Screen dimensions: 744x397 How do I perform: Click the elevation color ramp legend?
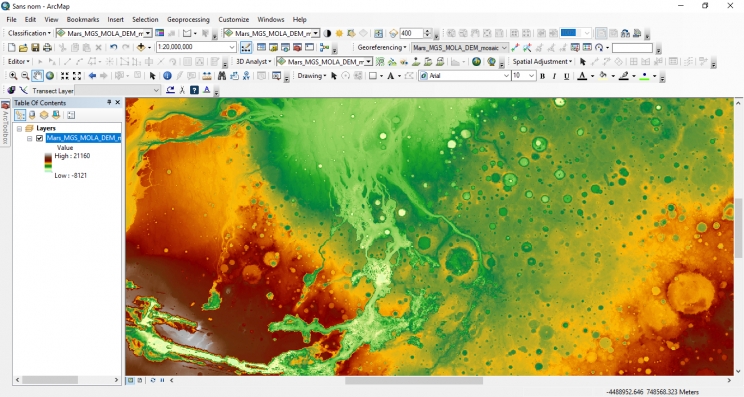[x=48, y=162]
